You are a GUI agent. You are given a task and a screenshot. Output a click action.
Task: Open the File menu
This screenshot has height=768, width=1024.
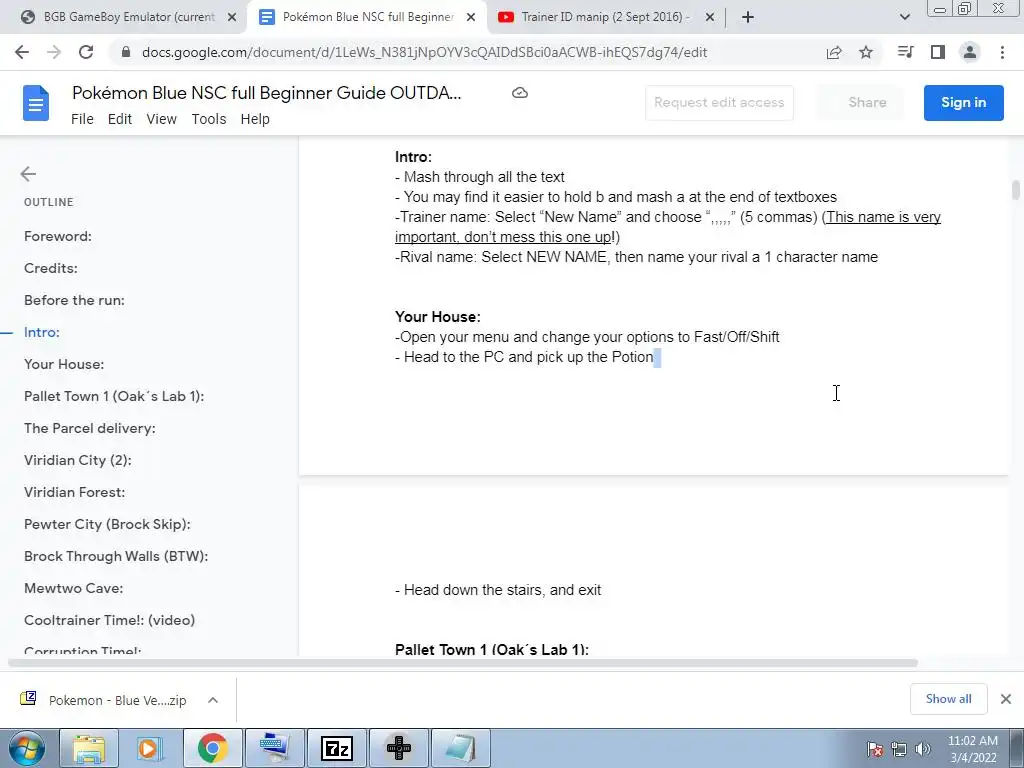click(x=82, y=119)
